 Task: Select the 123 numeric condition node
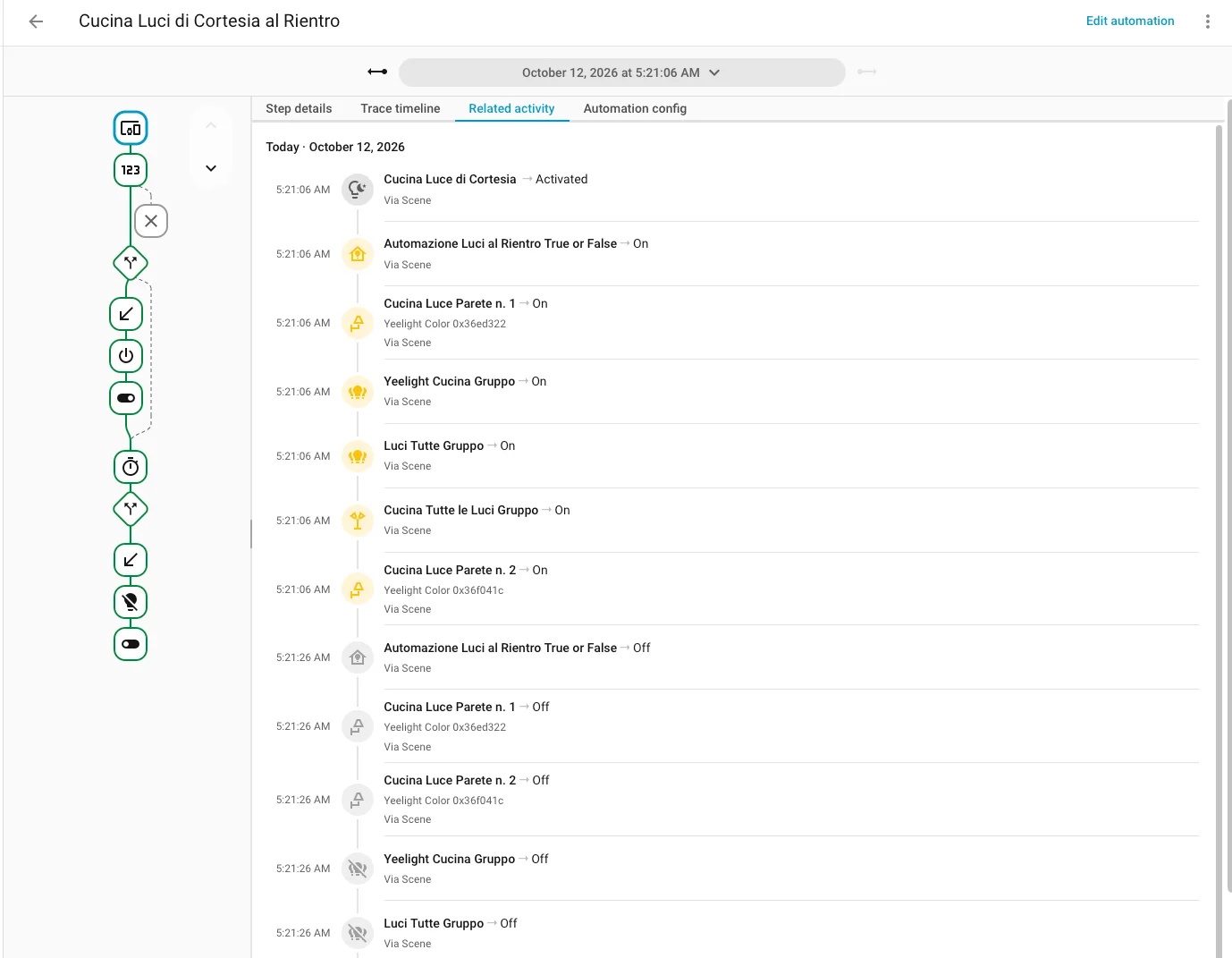click(x=131, y=170)
